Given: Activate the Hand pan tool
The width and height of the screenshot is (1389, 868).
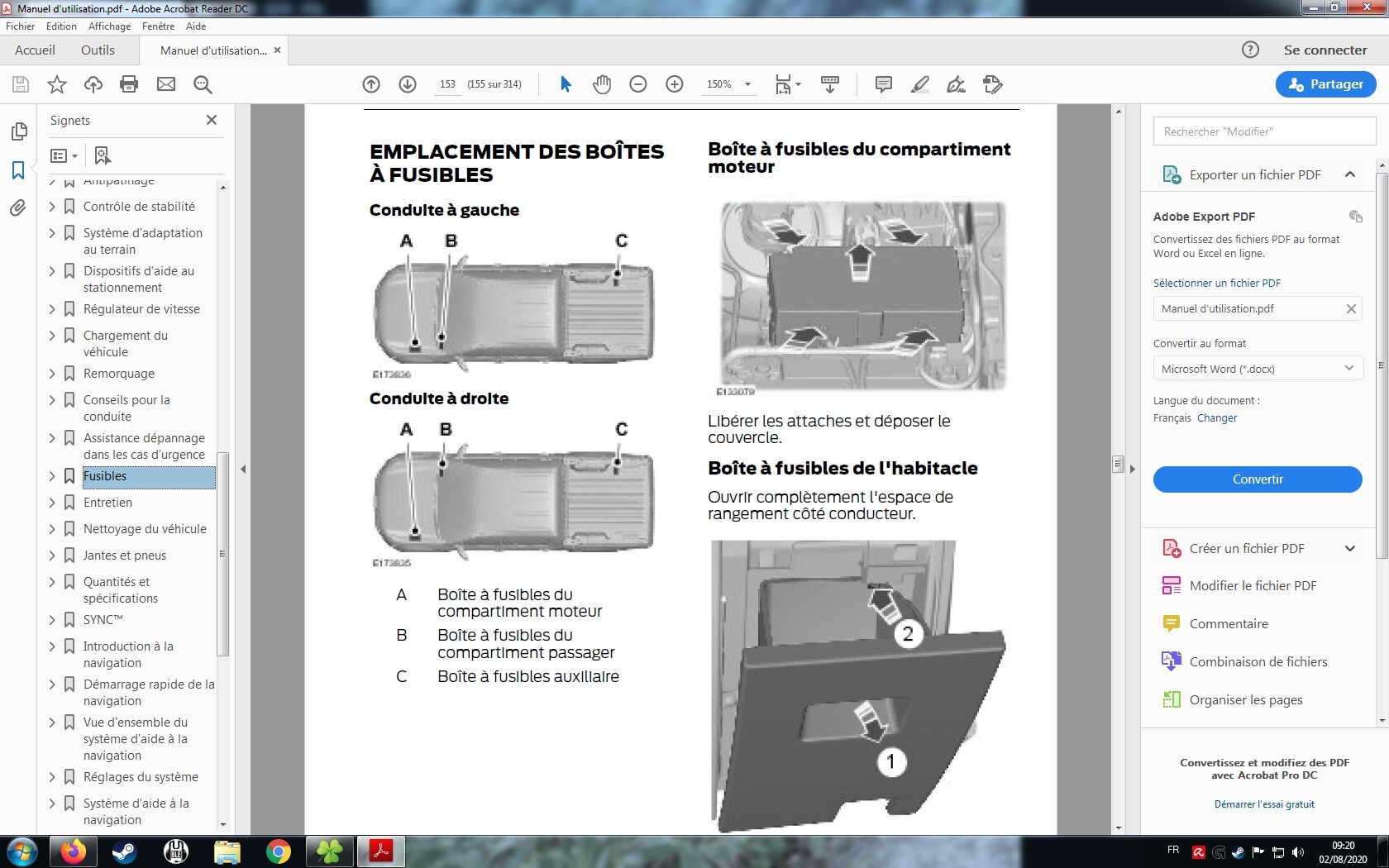Looking at the screenshot, I should pos(602,84).
